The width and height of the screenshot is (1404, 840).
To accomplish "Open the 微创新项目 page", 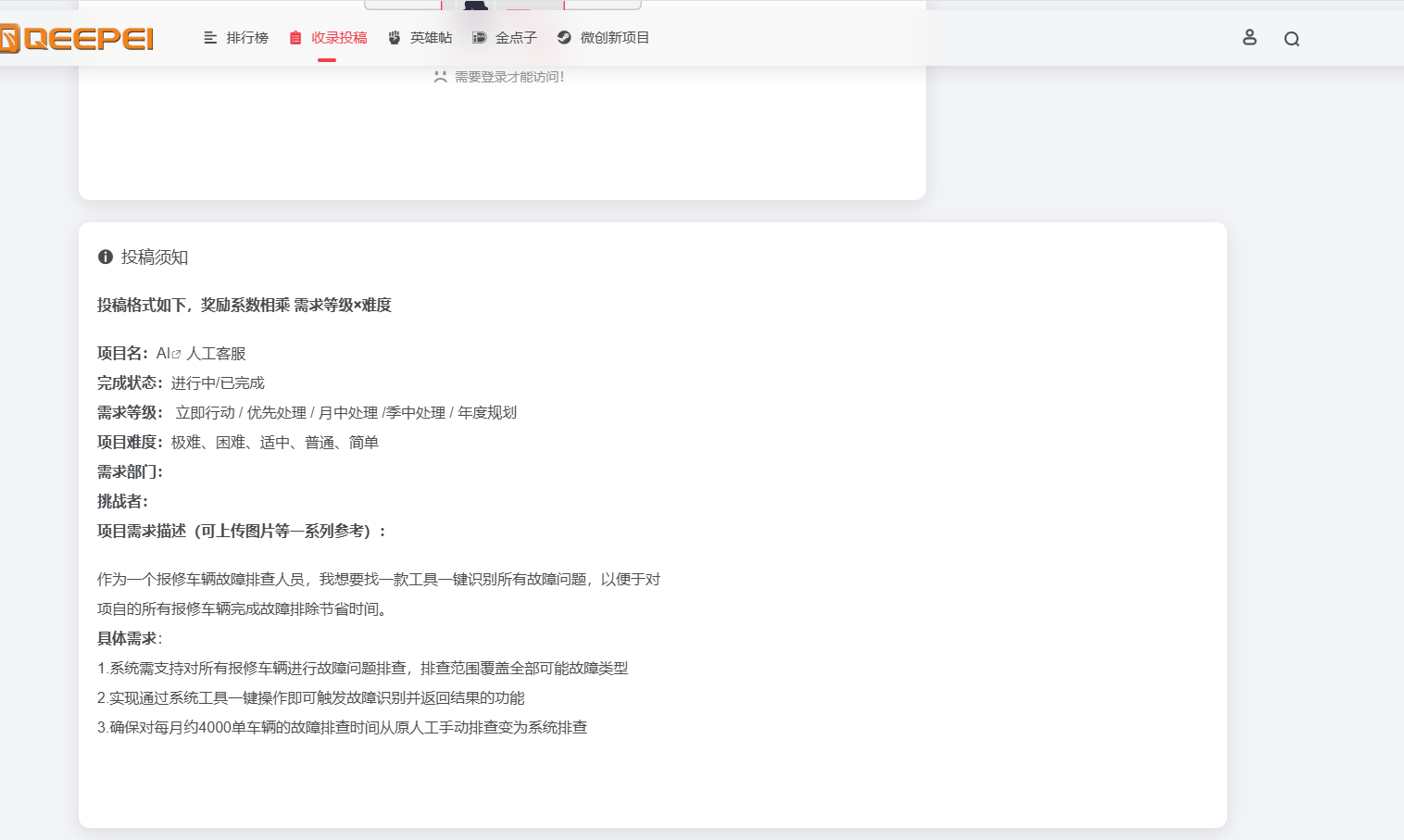I will click(x=613, y=37).
